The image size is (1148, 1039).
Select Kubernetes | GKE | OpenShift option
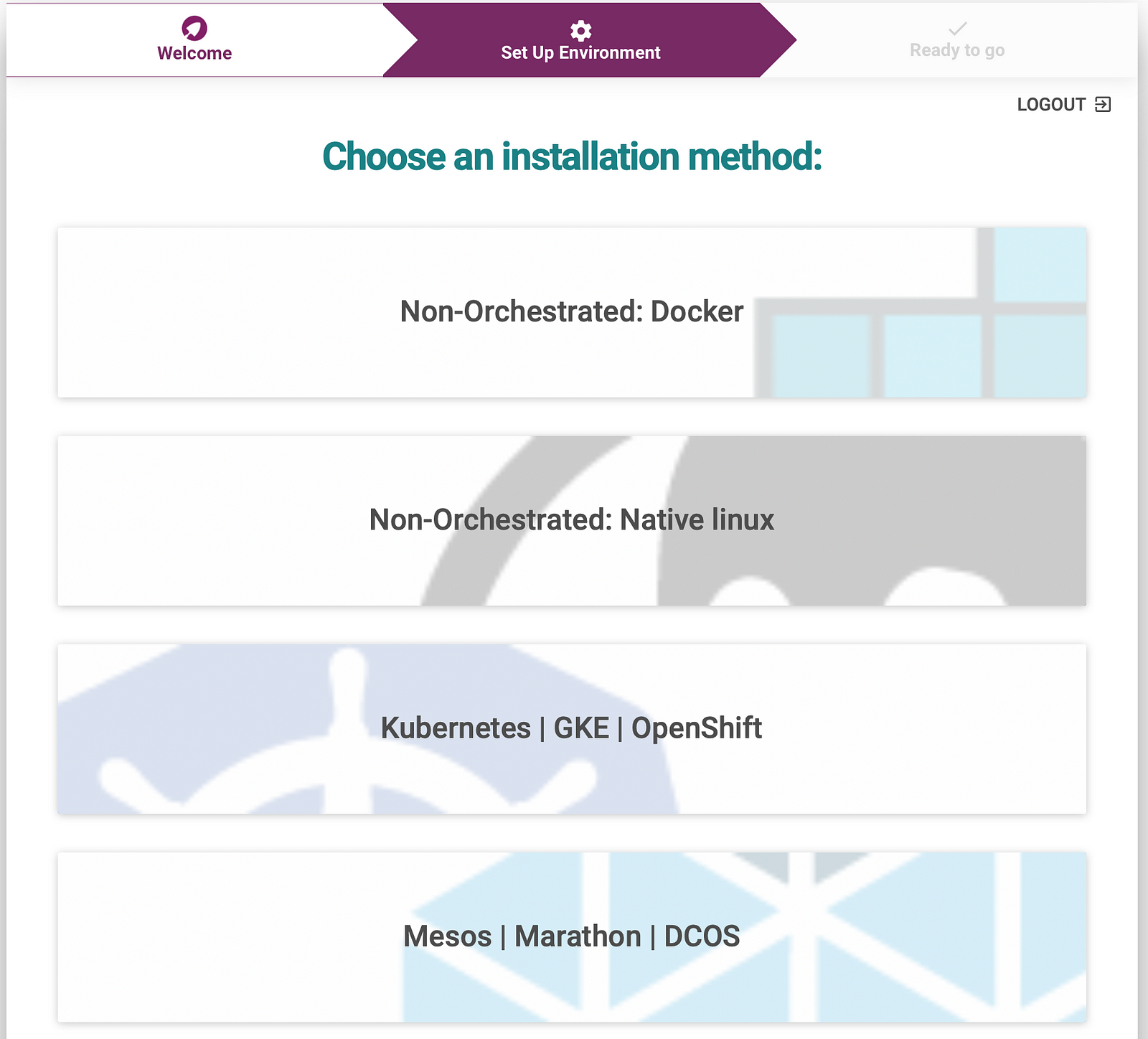click(572, 728)
